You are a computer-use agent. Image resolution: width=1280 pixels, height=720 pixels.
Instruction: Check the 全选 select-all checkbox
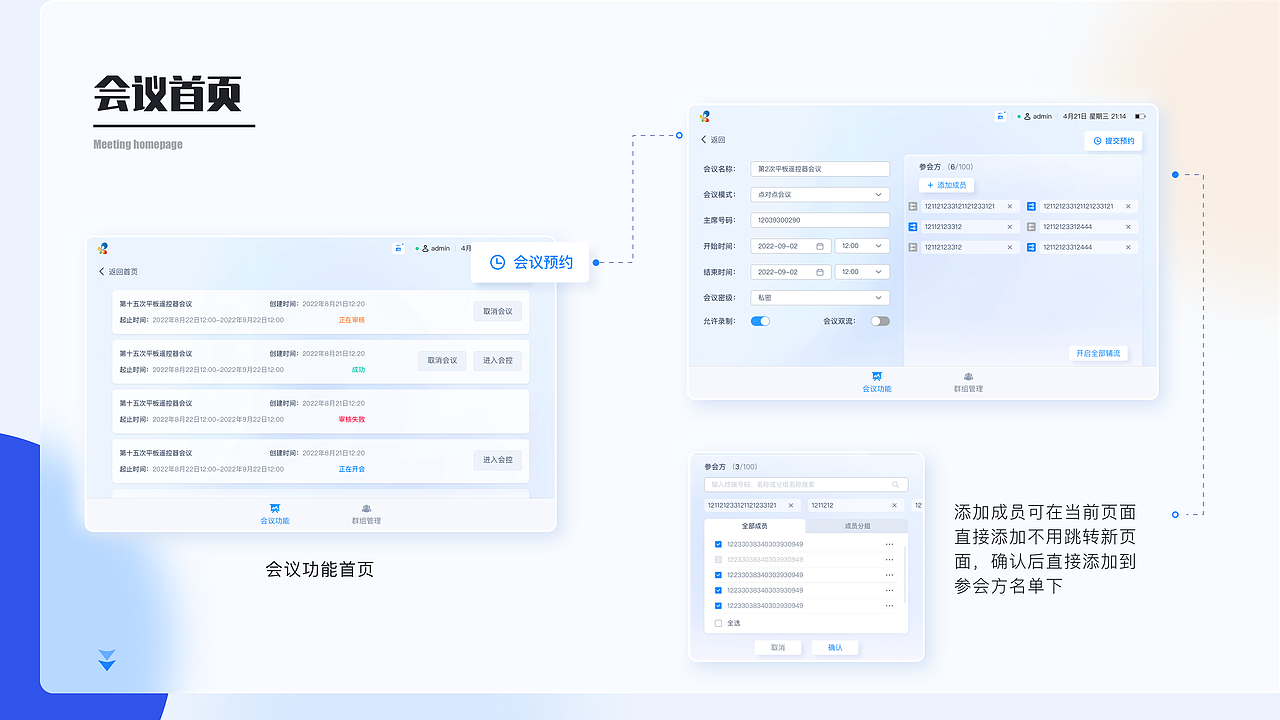[x=718, y=623]
